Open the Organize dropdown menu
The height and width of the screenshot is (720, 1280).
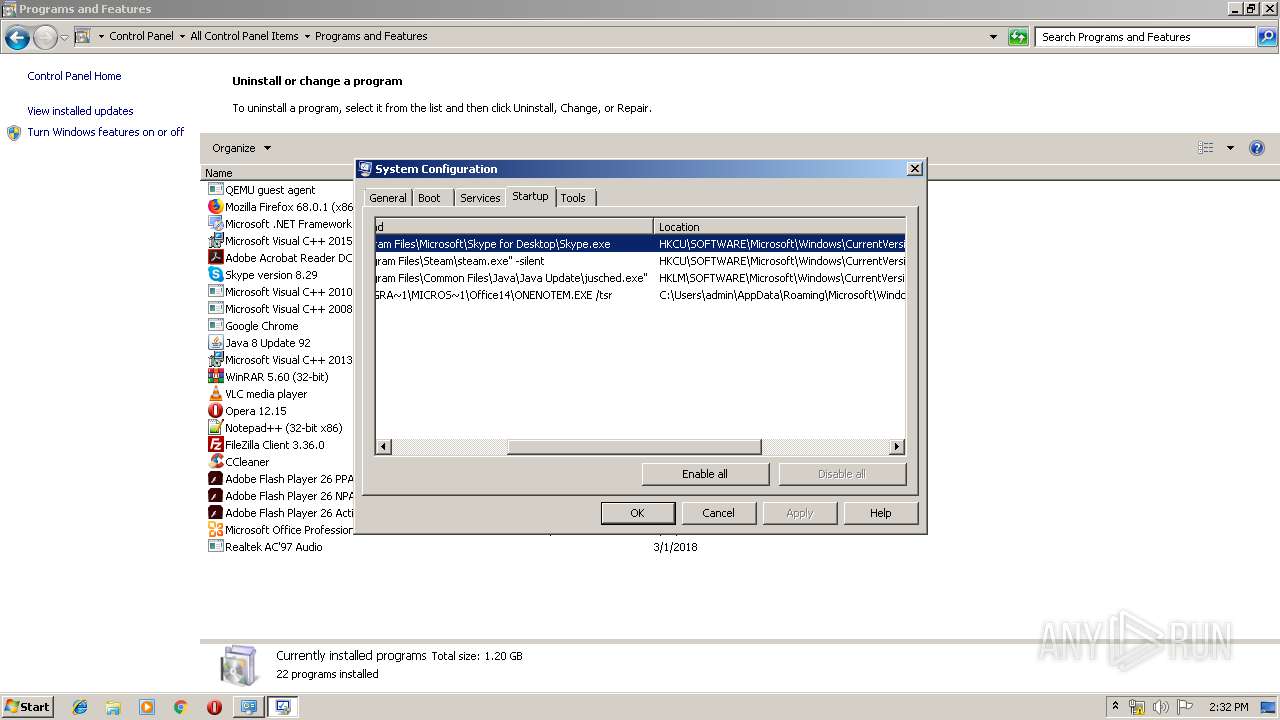point(241,148)
